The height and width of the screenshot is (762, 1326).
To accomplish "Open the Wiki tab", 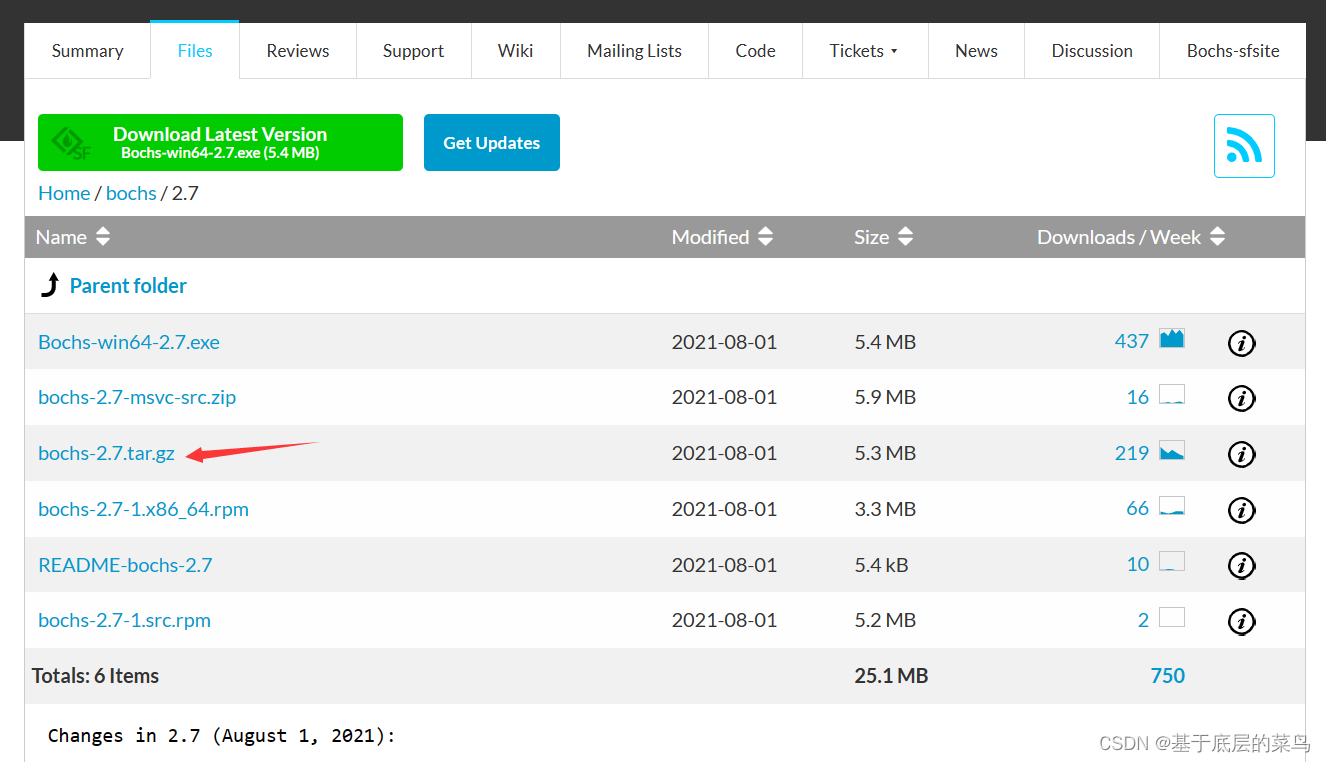I will 516,51.
